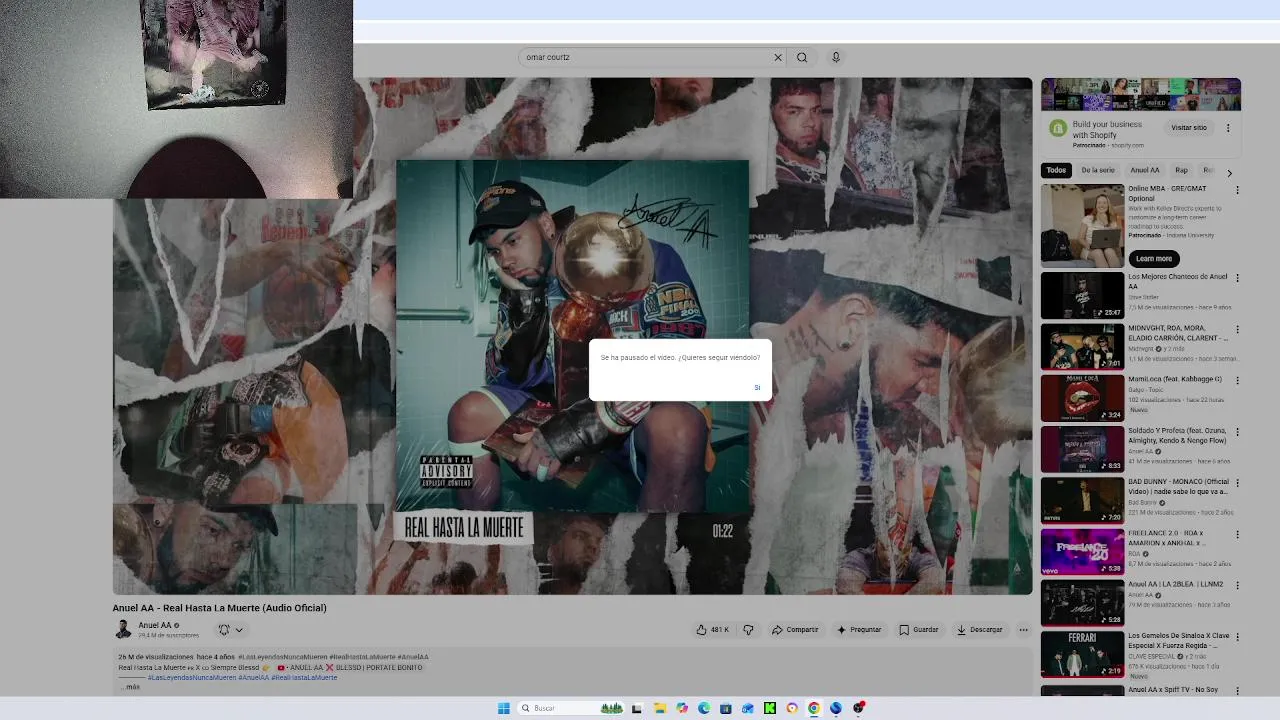Viewport: 1280px width, 720px height.
Task: Click the Shopify ad banner image
Action: (1141, 95)
